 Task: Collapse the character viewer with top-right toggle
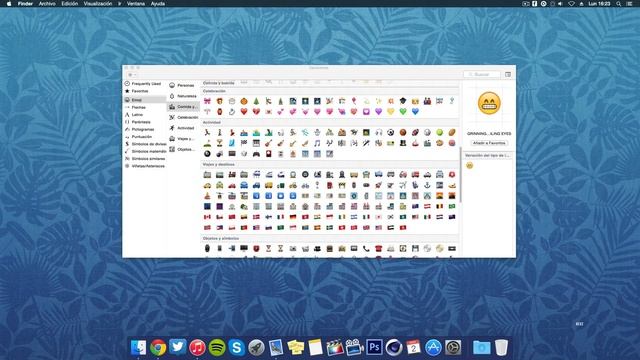coord(508,74)
